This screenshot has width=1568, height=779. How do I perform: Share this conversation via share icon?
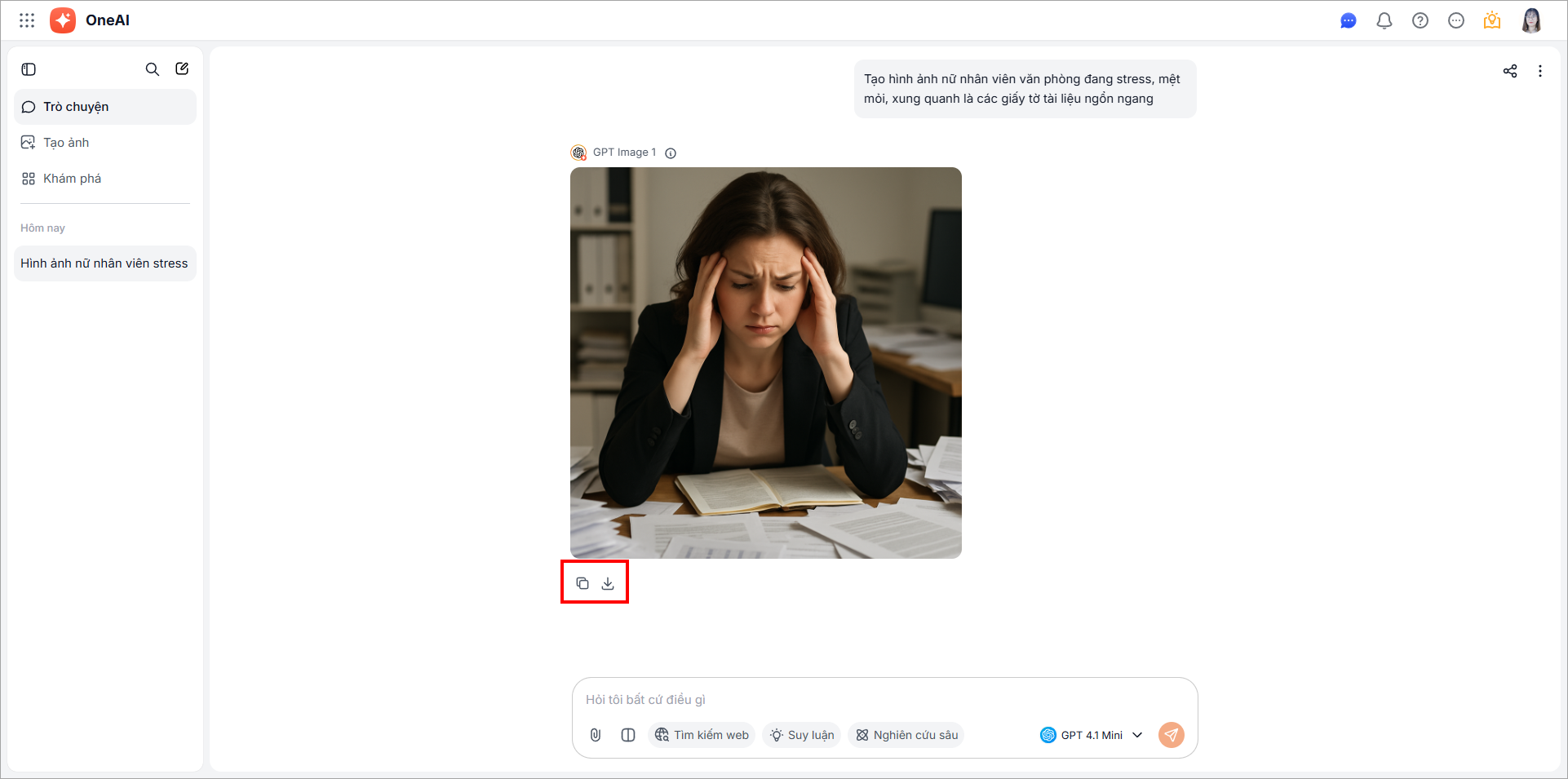[1510, 71]
